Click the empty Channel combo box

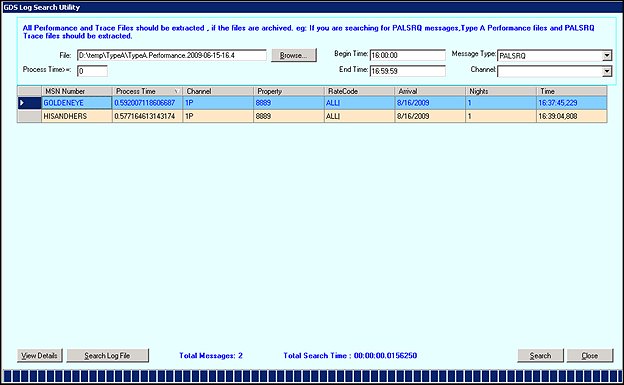tap(554, 72)
